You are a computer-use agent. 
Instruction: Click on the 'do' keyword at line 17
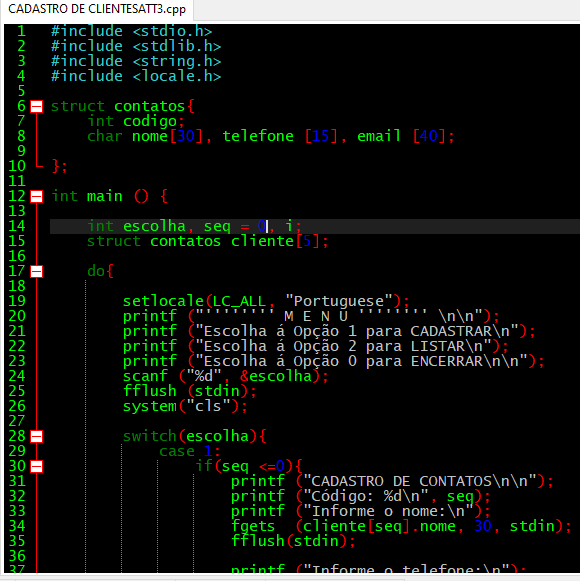[x=96, y=272]
